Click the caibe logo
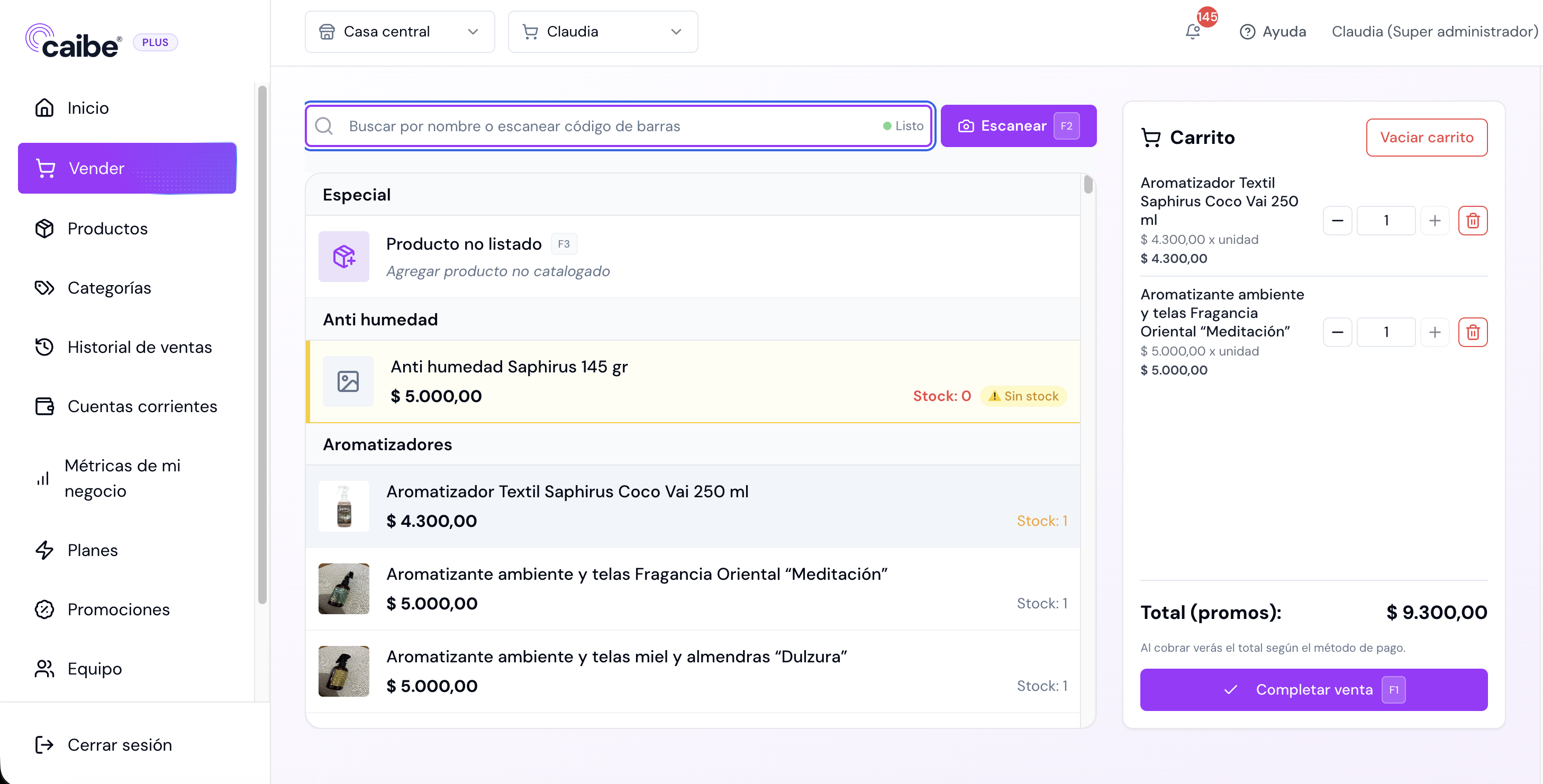 74,41
